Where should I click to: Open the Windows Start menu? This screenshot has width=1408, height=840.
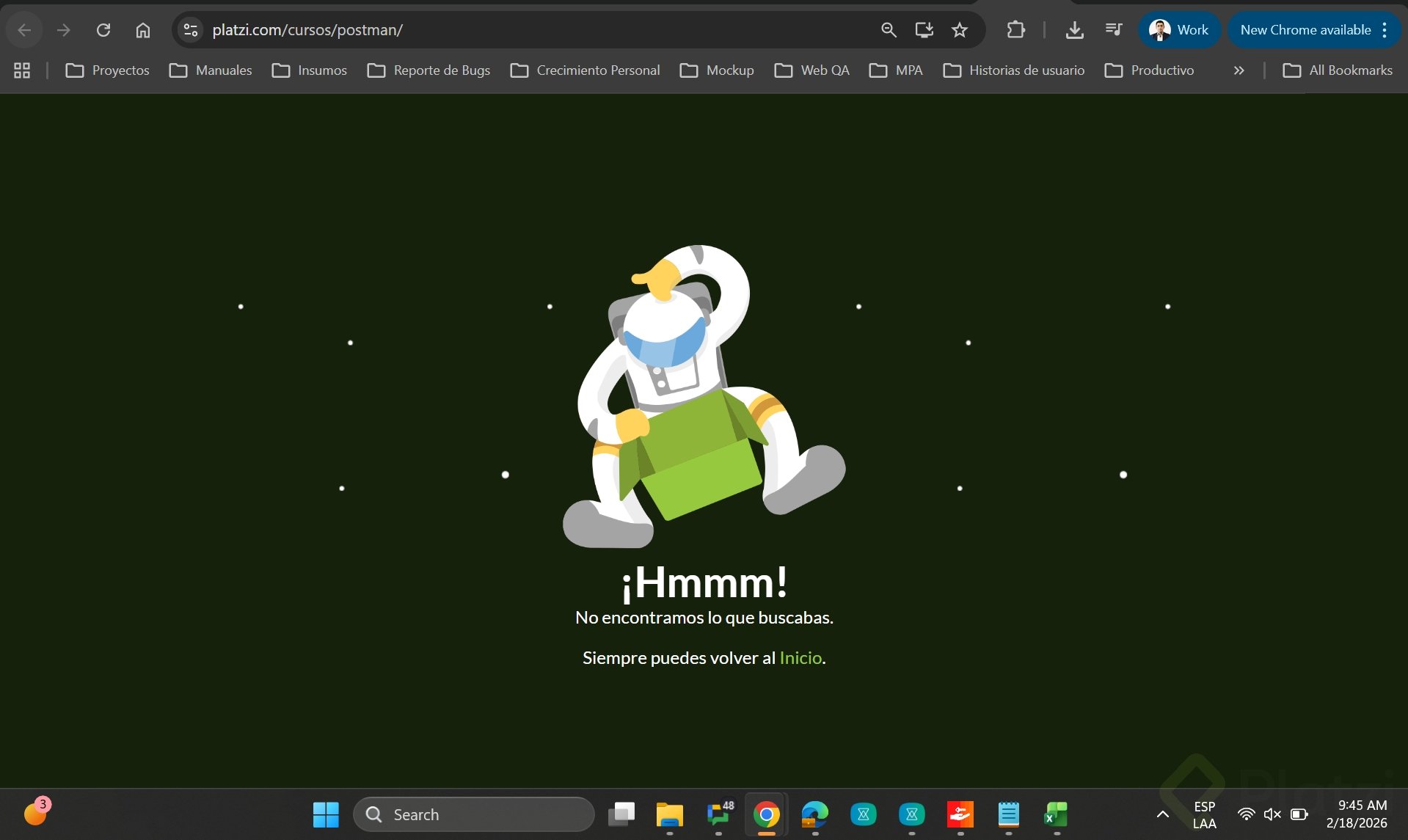click(x=326, y=814)
